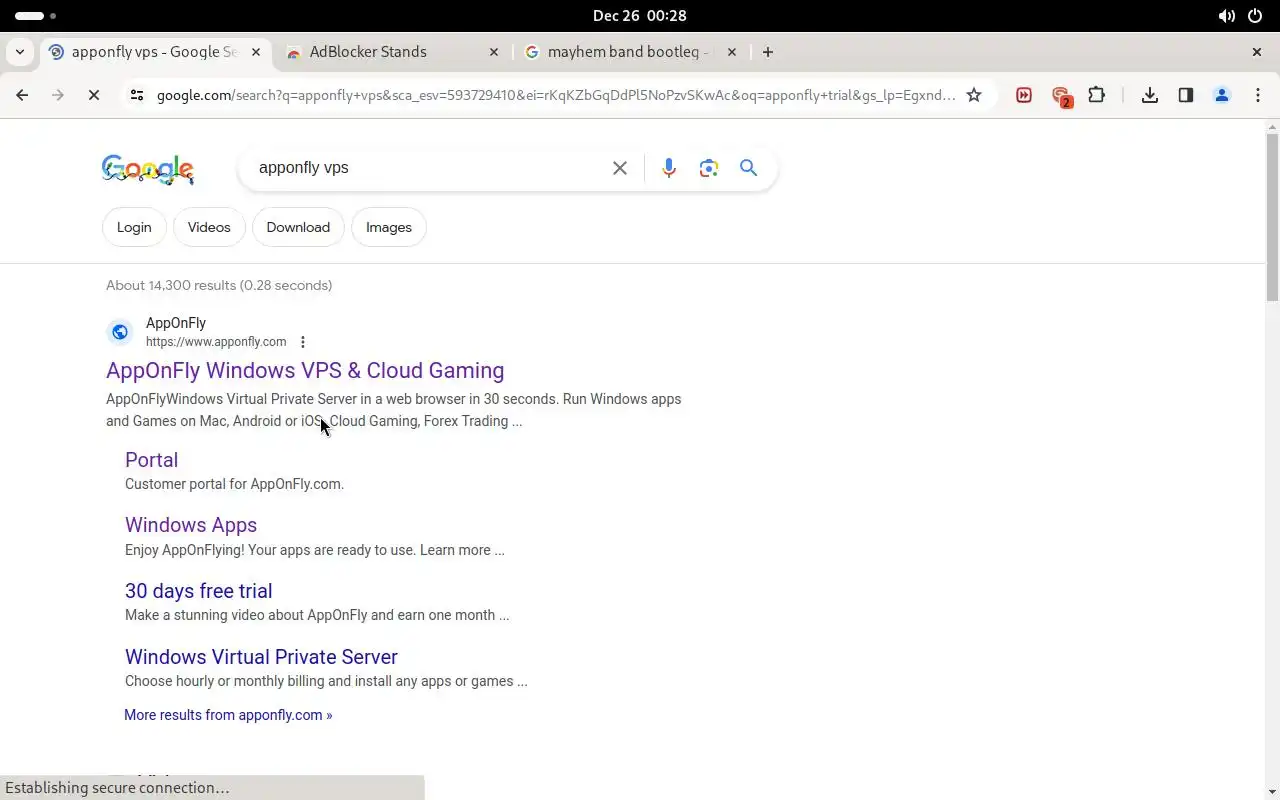The image size is (1280, 800).
Task: Open the Chrome three-dot menu
Action: 1258,95
